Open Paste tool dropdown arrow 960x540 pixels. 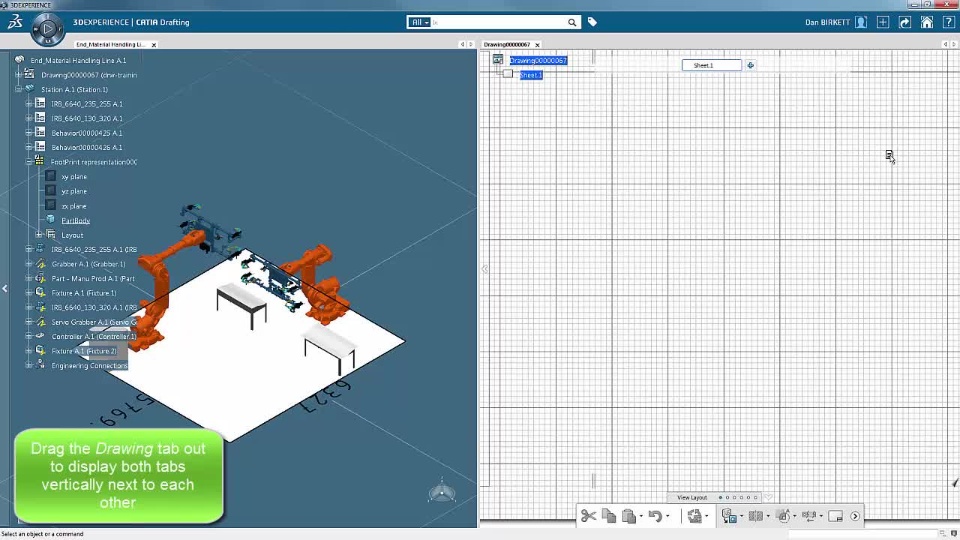pos(641,516)
